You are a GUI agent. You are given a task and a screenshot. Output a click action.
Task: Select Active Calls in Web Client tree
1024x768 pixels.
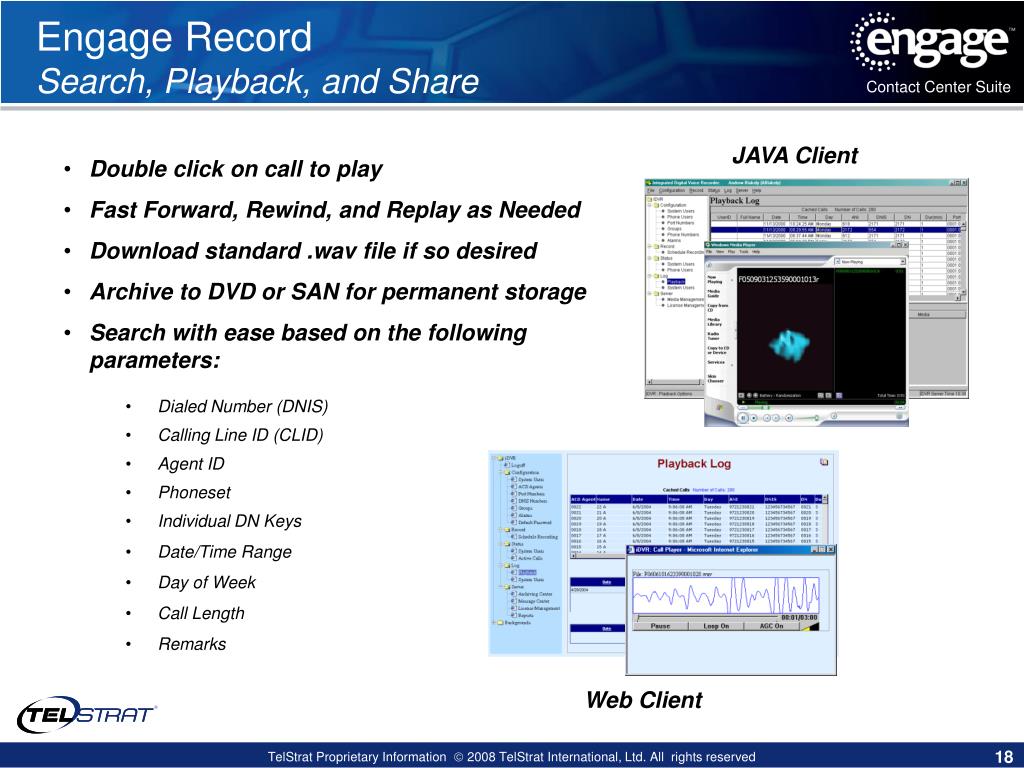(530, 558)
